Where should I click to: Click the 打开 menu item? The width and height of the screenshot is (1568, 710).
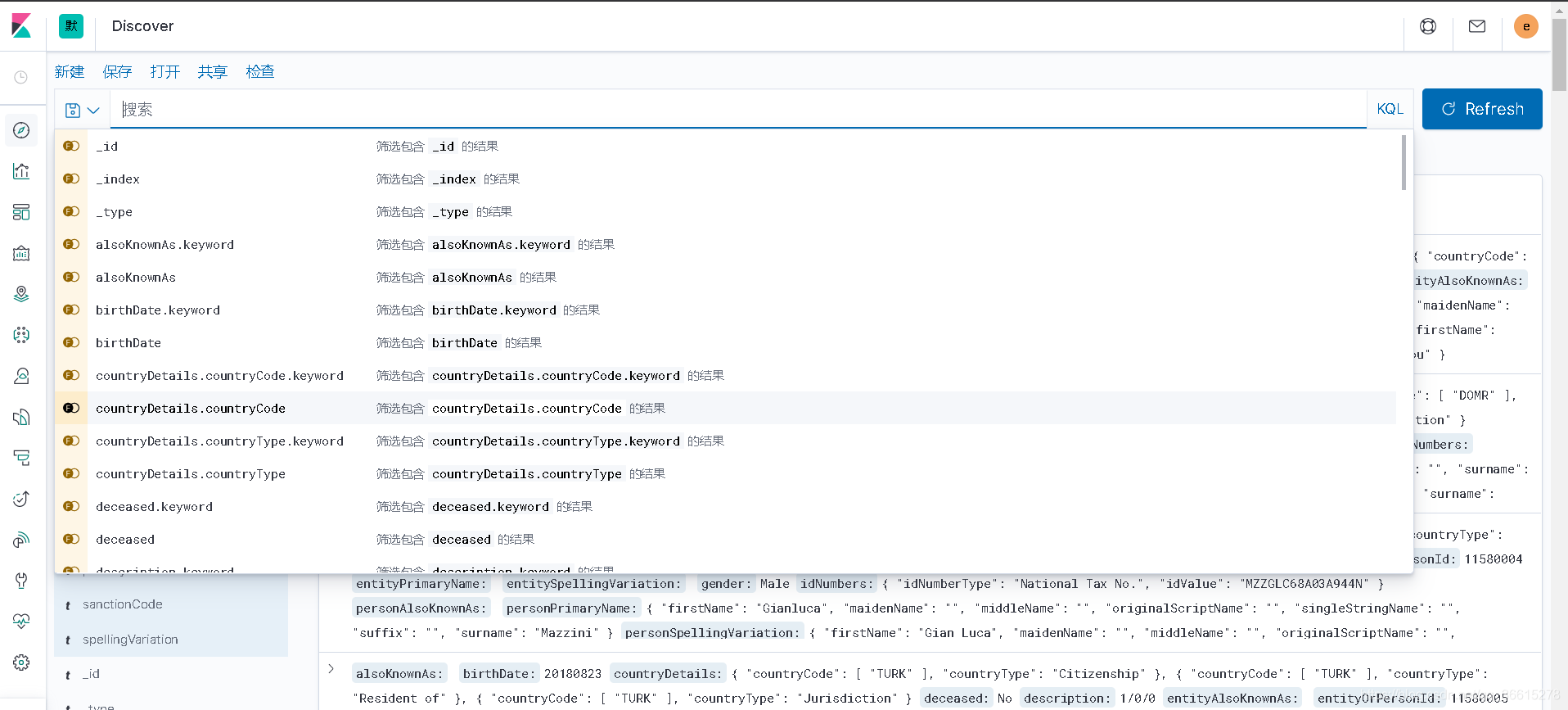(165, 72)
